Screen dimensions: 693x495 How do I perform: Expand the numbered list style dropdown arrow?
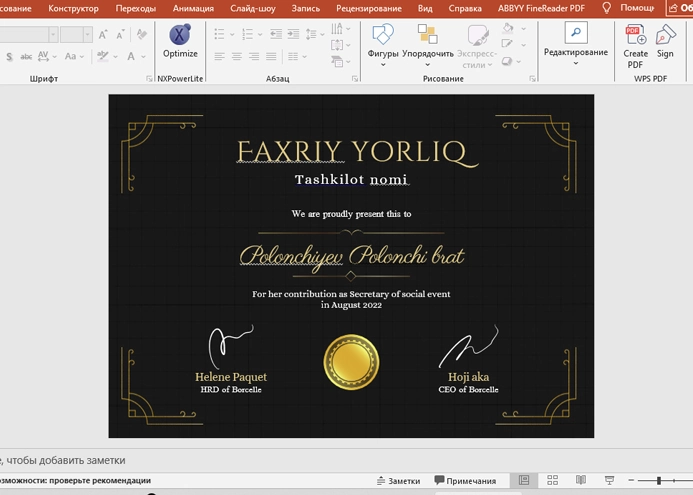pyautogui.click(x=260, y=34)
